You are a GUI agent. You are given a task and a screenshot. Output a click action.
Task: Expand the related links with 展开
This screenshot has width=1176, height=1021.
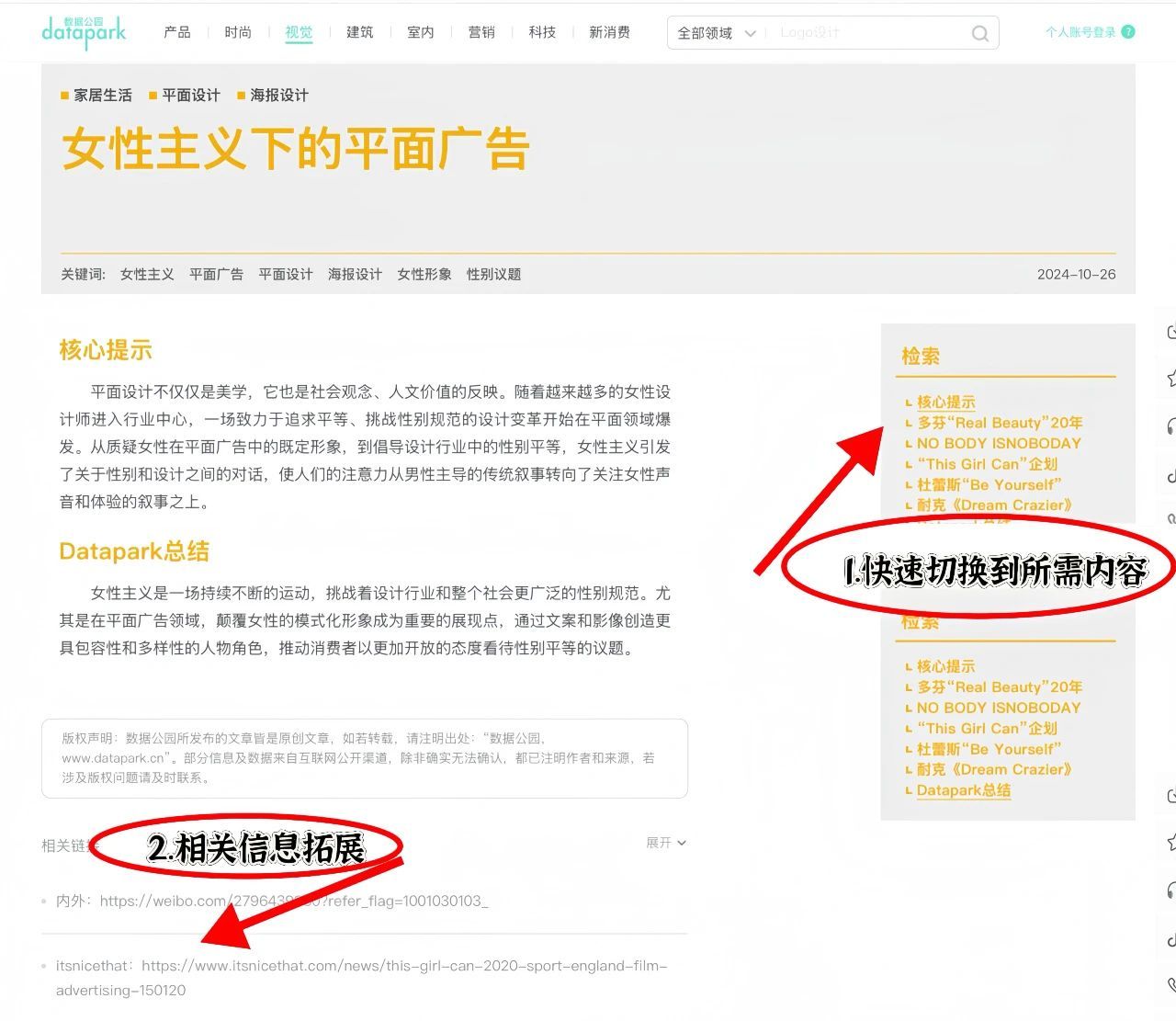[x=665, y=843]
